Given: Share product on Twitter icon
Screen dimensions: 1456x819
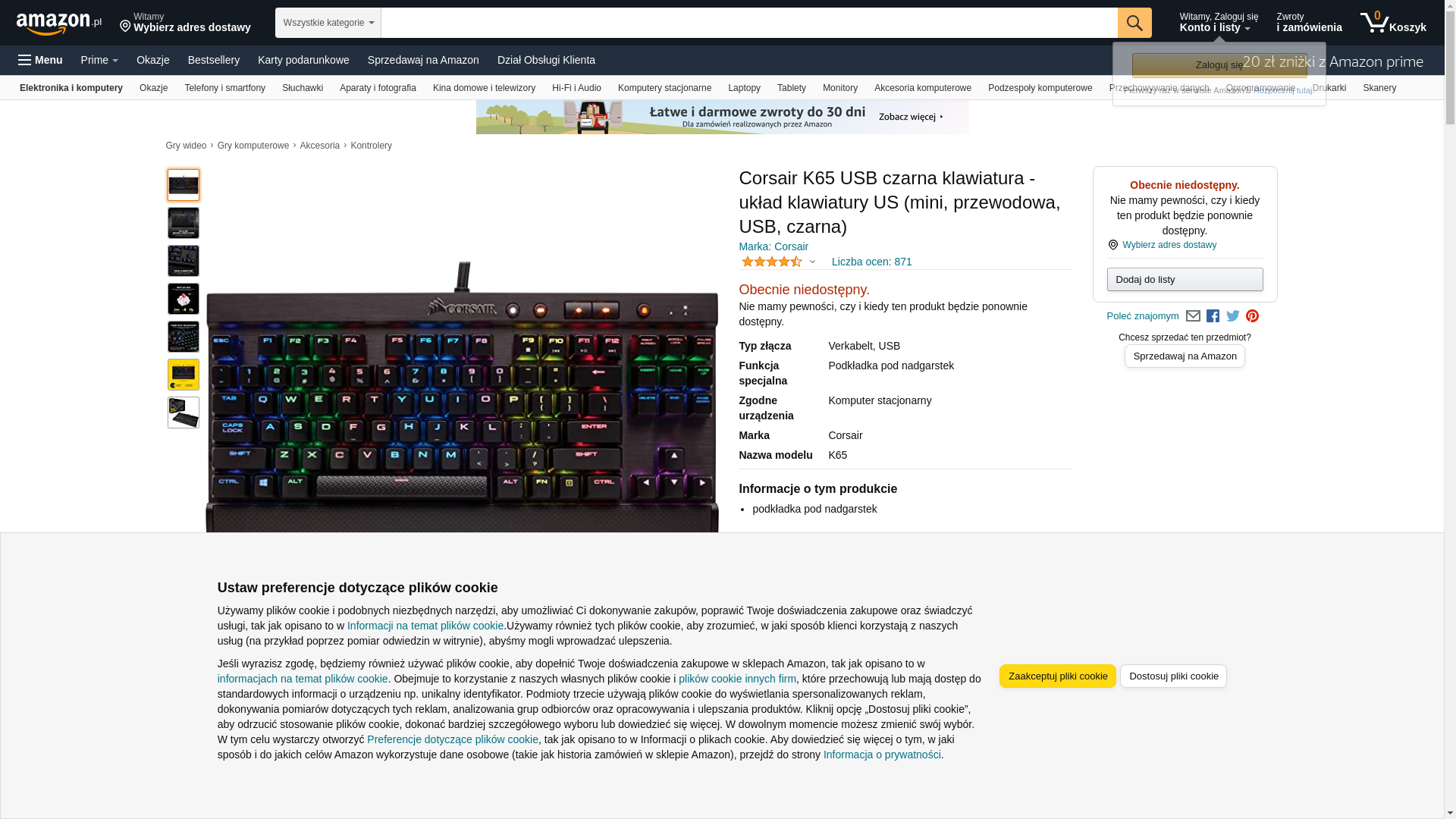Looking at the screenshot, I should pyautogui.click(x=1233, y=316).
